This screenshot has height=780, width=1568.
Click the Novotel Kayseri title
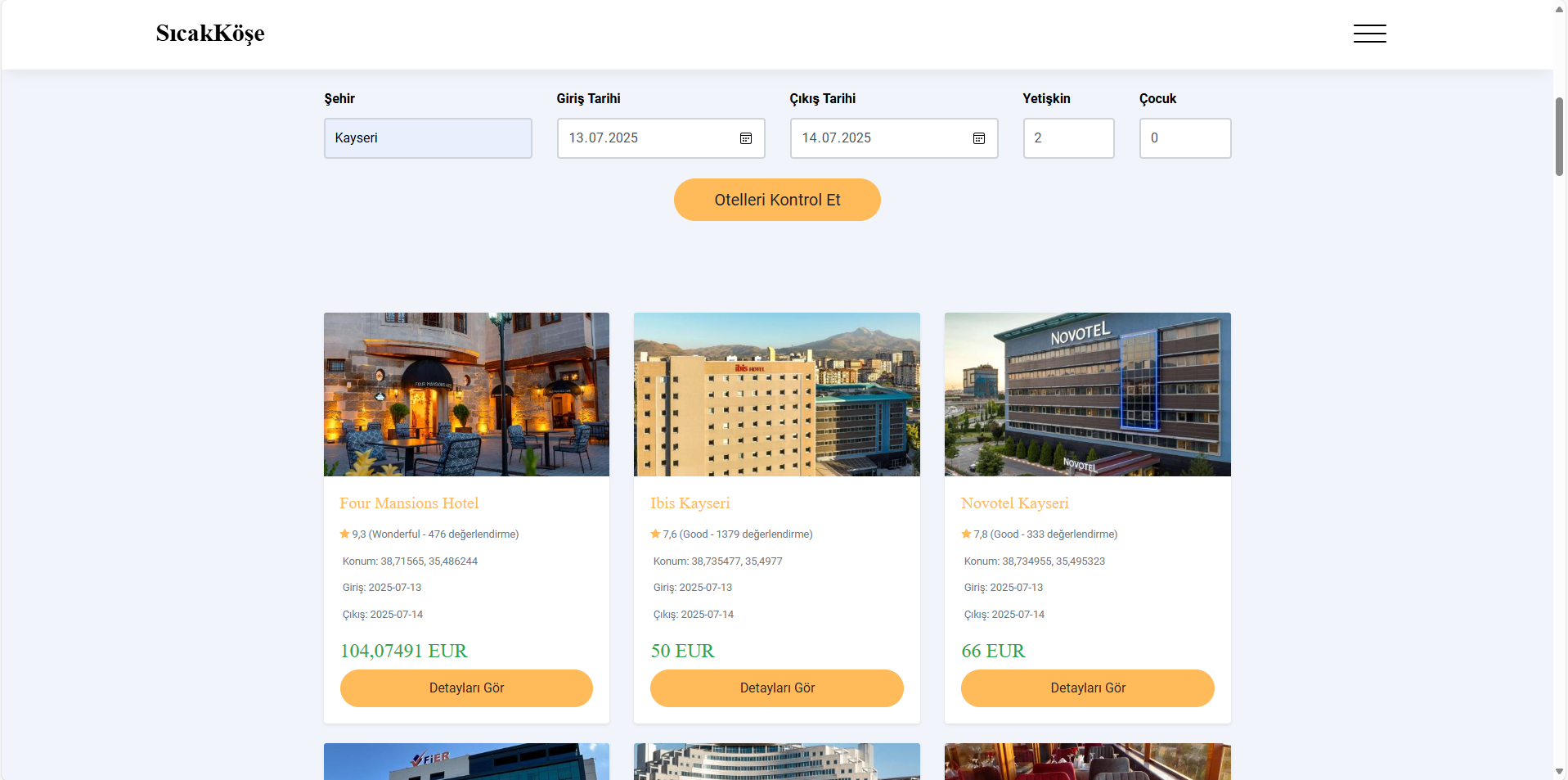tap(1014, 503)
